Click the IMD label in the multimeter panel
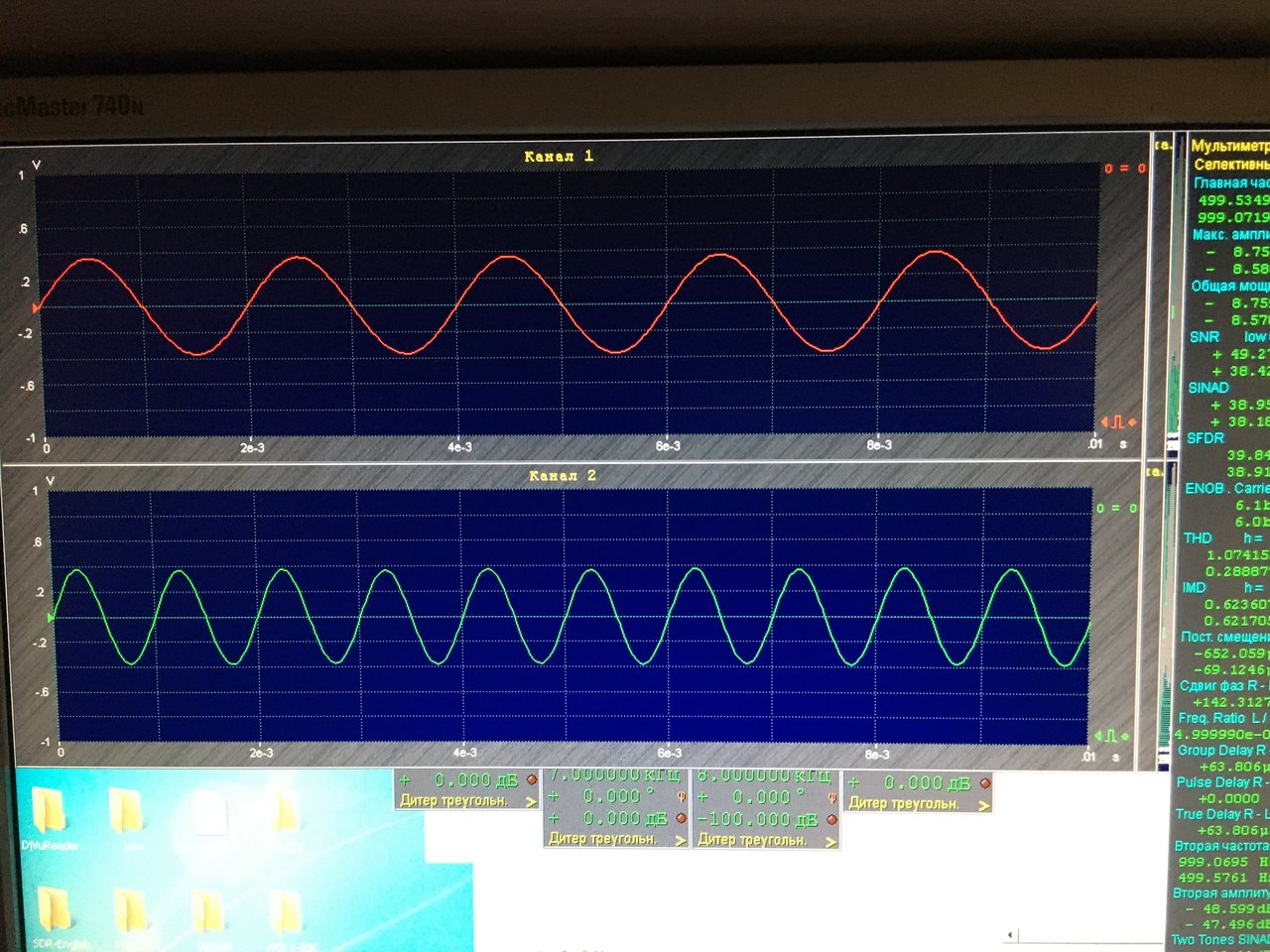Viewport: 1270px width, 952px height. [x=1194, y=588]
